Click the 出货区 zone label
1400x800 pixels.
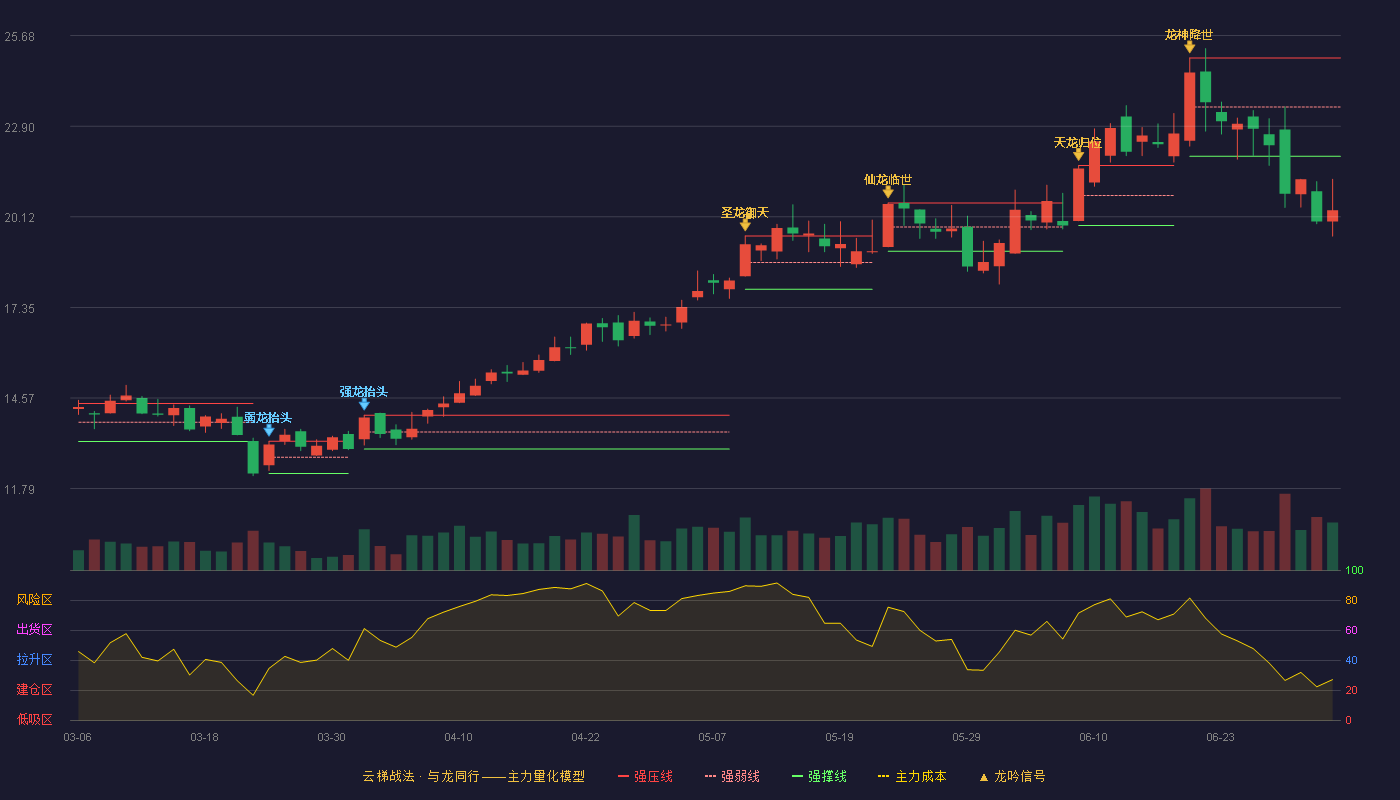pos(35,630)
